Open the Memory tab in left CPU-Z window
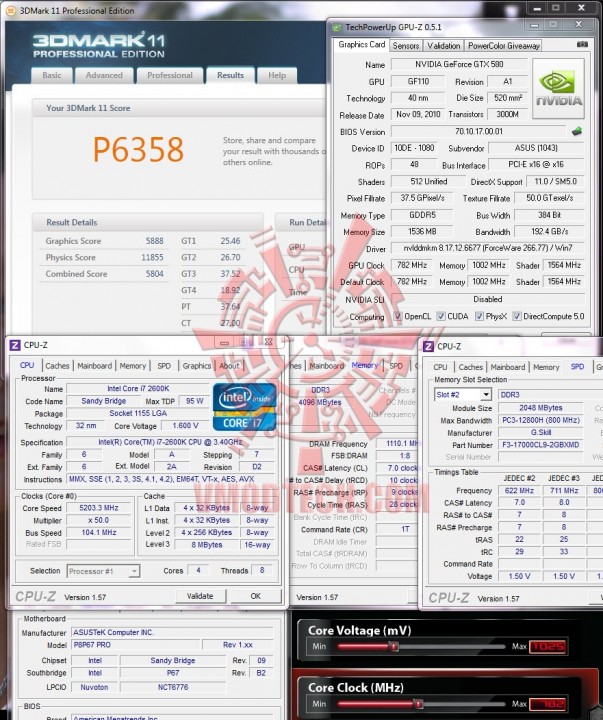The width and height of the screenshot is (603, 720). click(133, 366)
